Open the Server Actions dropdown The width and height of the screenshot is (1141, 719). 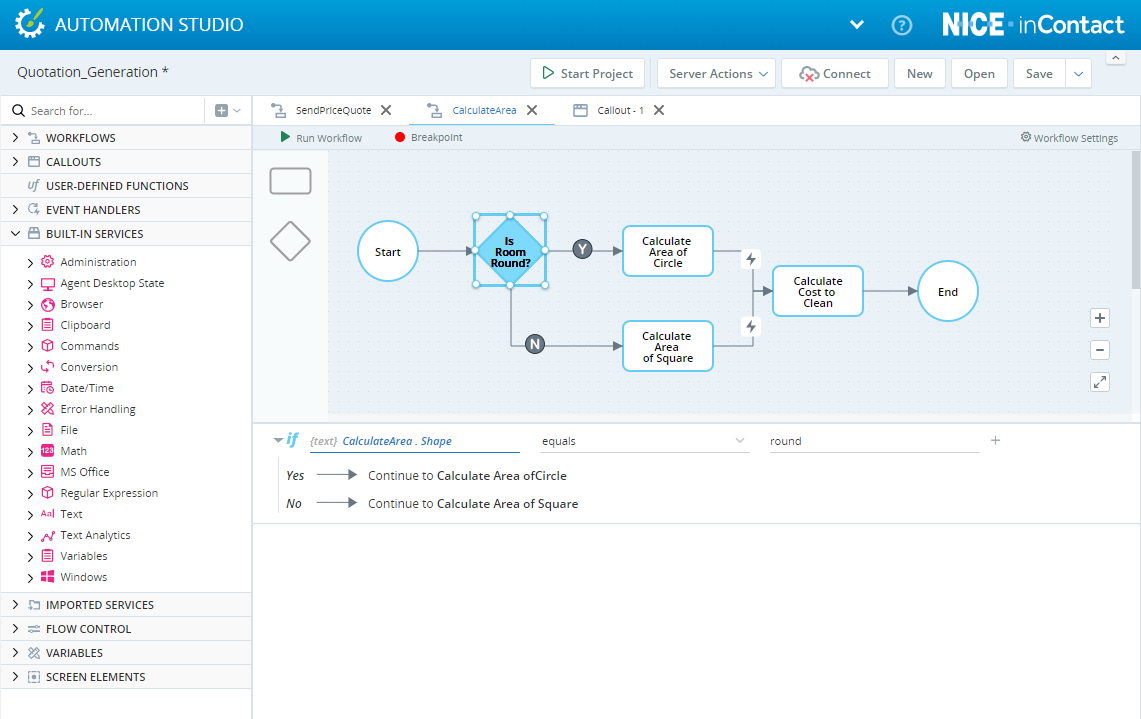point(717,74)
